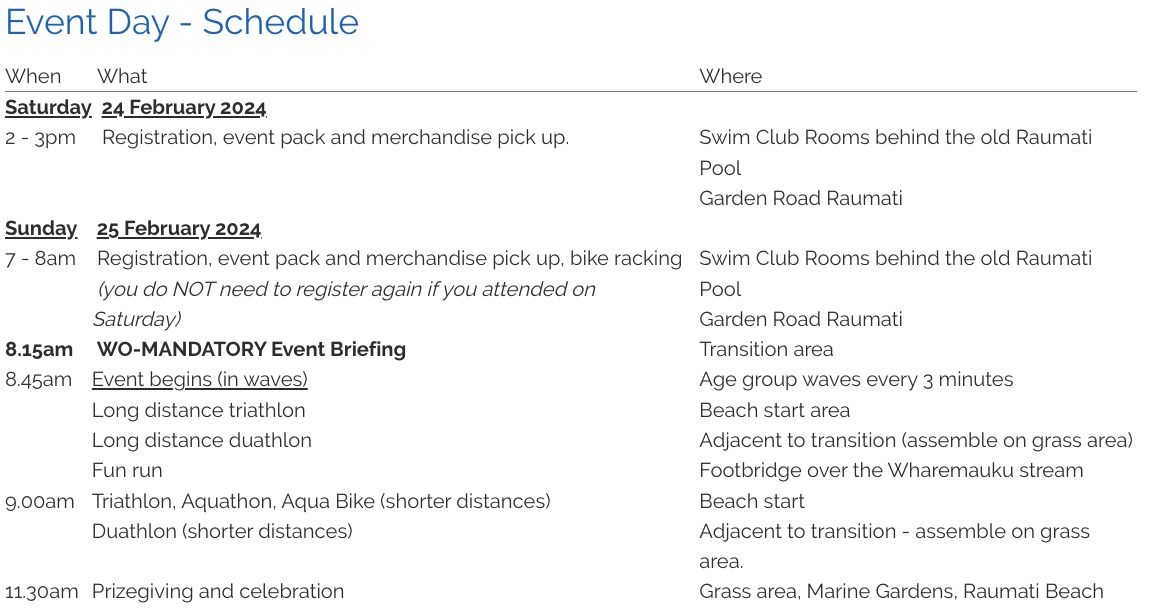This screenshot has height=614, width=1153.
Task: Click "Prizegiving and celebration" entry
Action: (218, 591)
